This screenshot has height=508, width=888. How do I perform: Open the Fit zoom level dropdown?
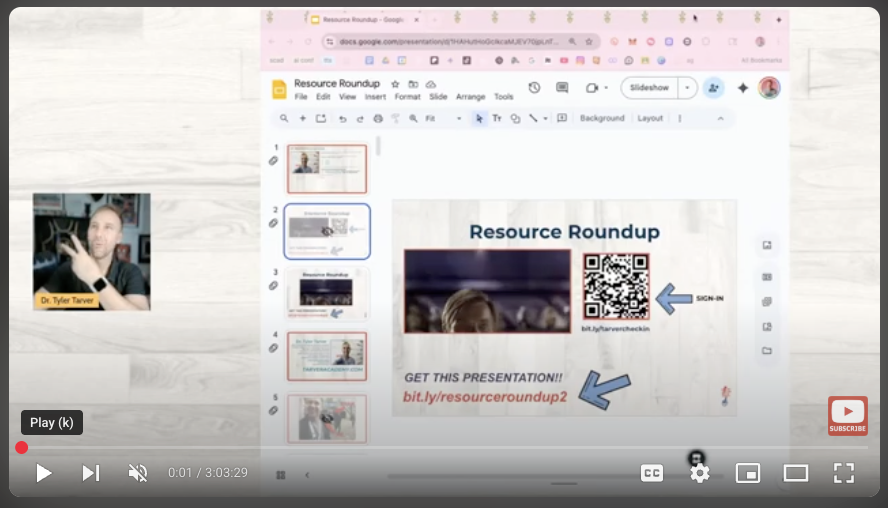tap(443, 118)
